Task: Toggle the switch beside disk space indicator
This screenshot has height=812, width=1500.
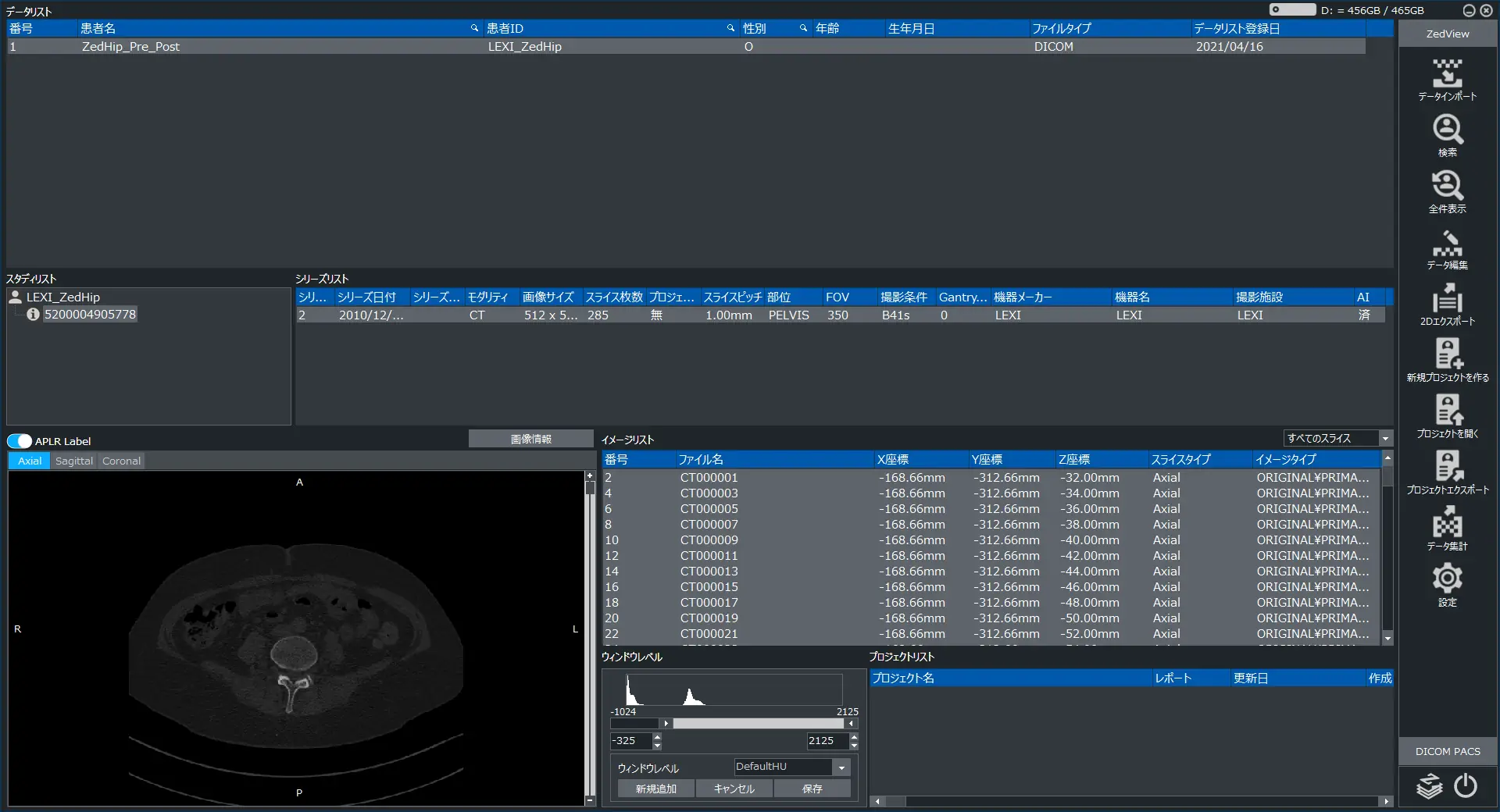Action: (x=1292, y=9)
